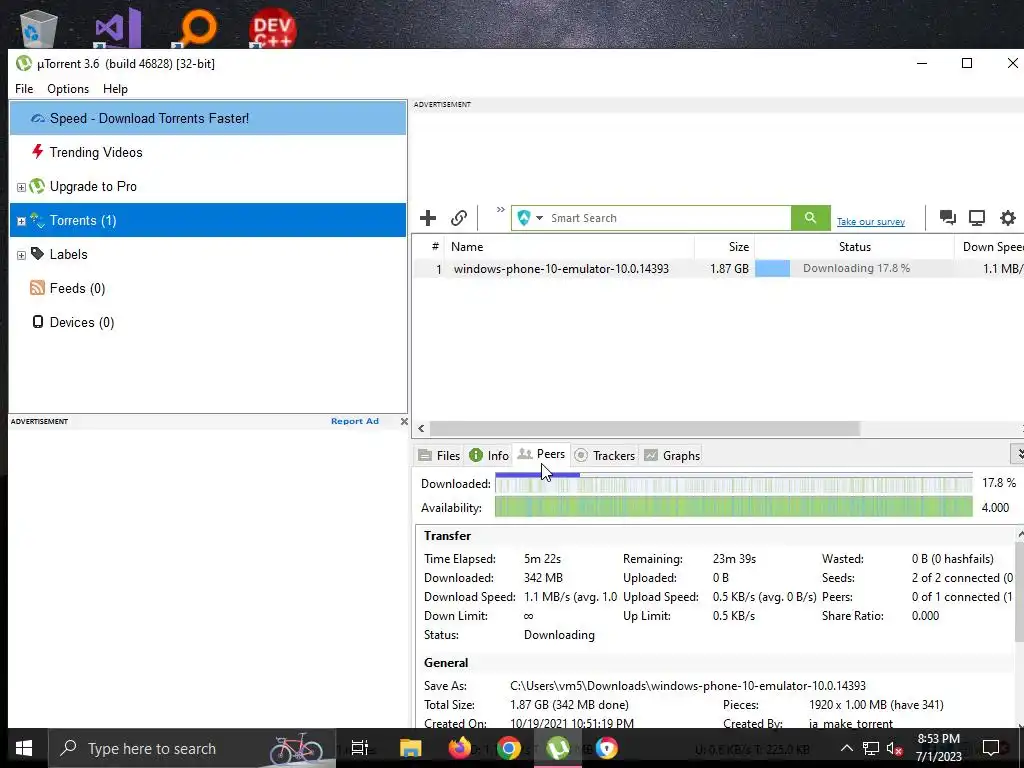Click the Time Elapsed value 5m 22s

pos(542,559)
